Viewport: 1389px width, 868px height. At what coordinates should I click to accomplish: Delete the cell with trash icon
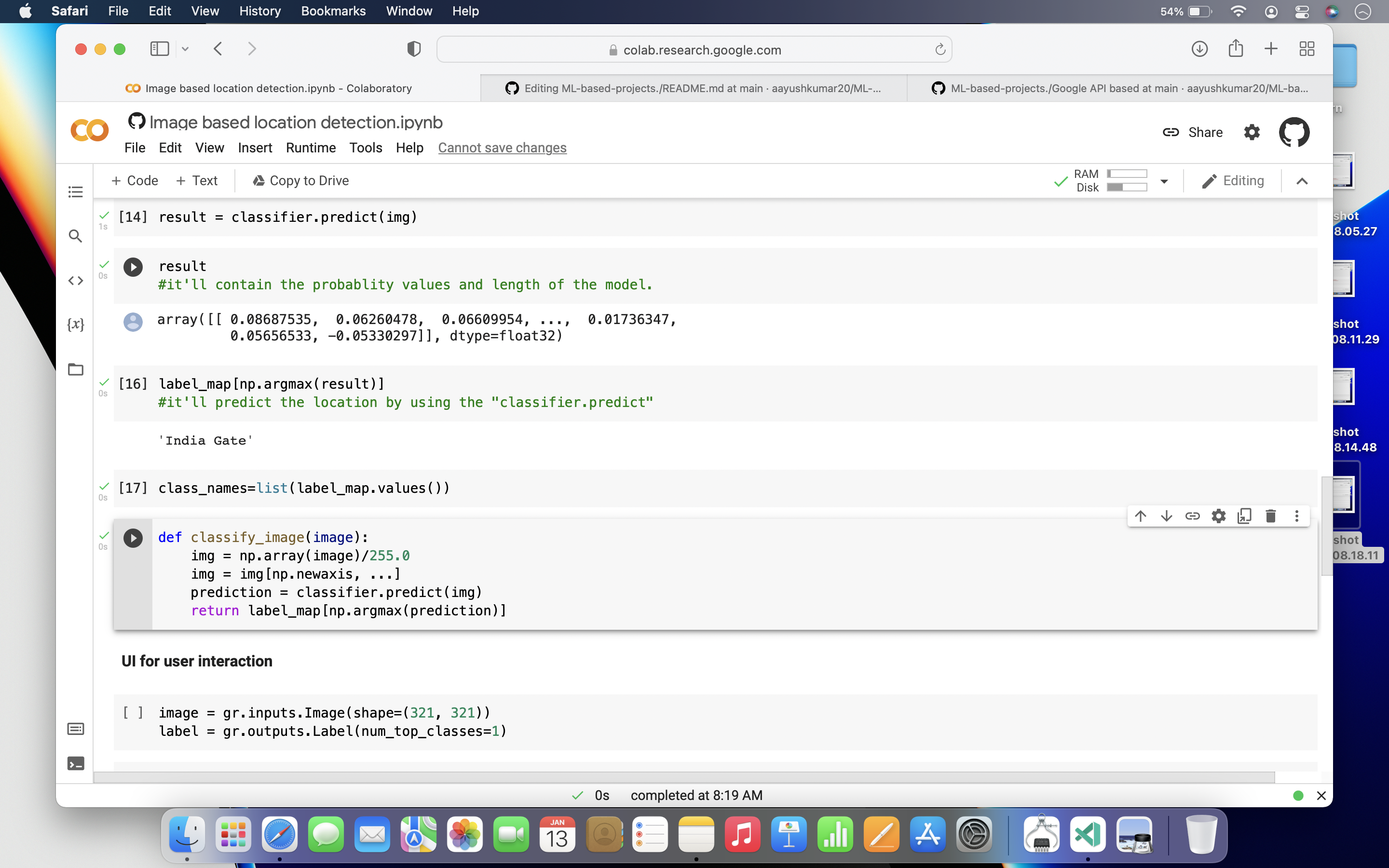1271,516
